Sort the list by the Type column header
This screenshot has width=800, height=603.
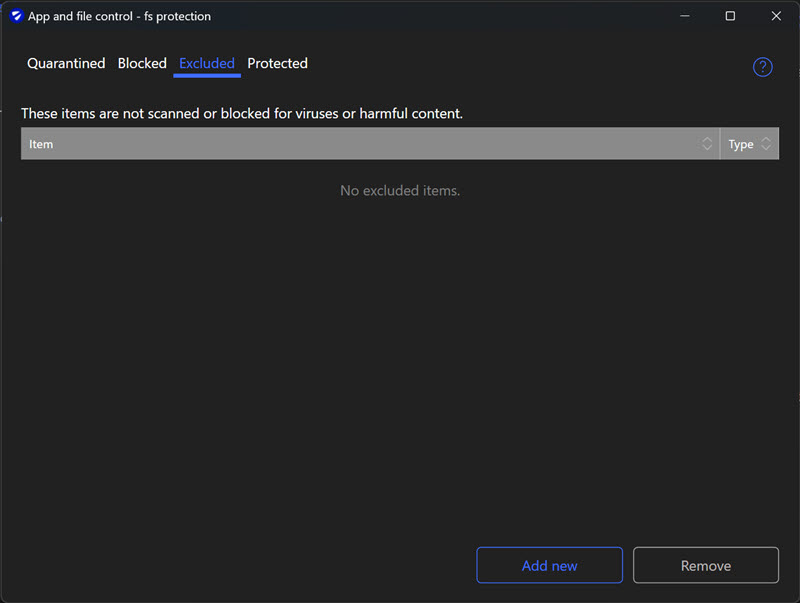point(741,144)
